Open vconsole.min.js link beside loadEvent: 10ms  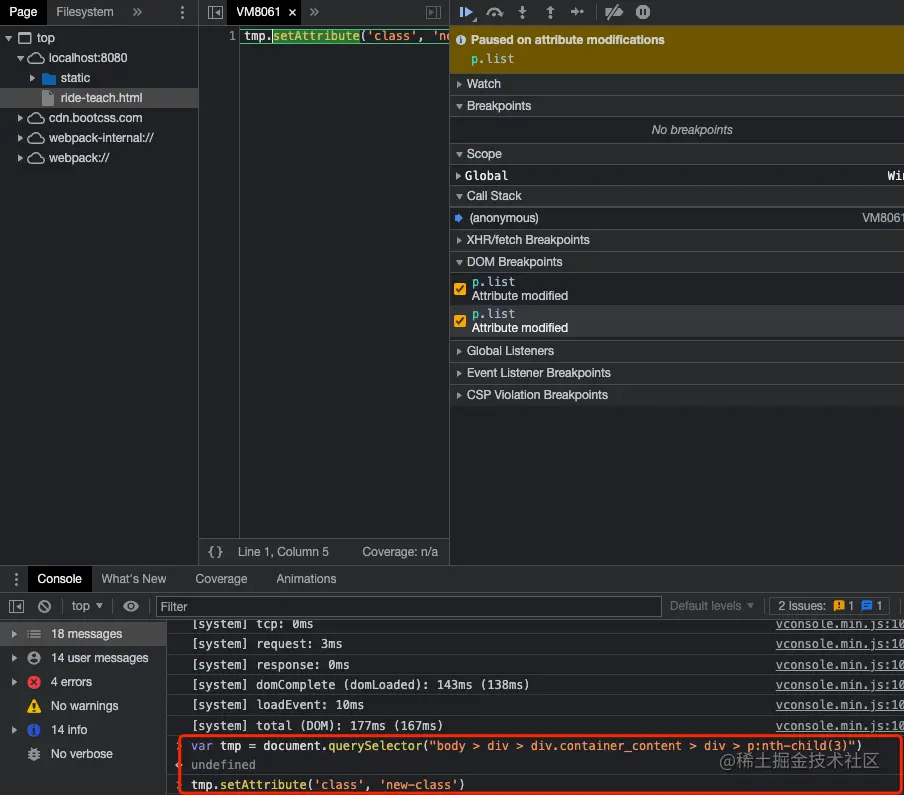[x=839, y=705]
